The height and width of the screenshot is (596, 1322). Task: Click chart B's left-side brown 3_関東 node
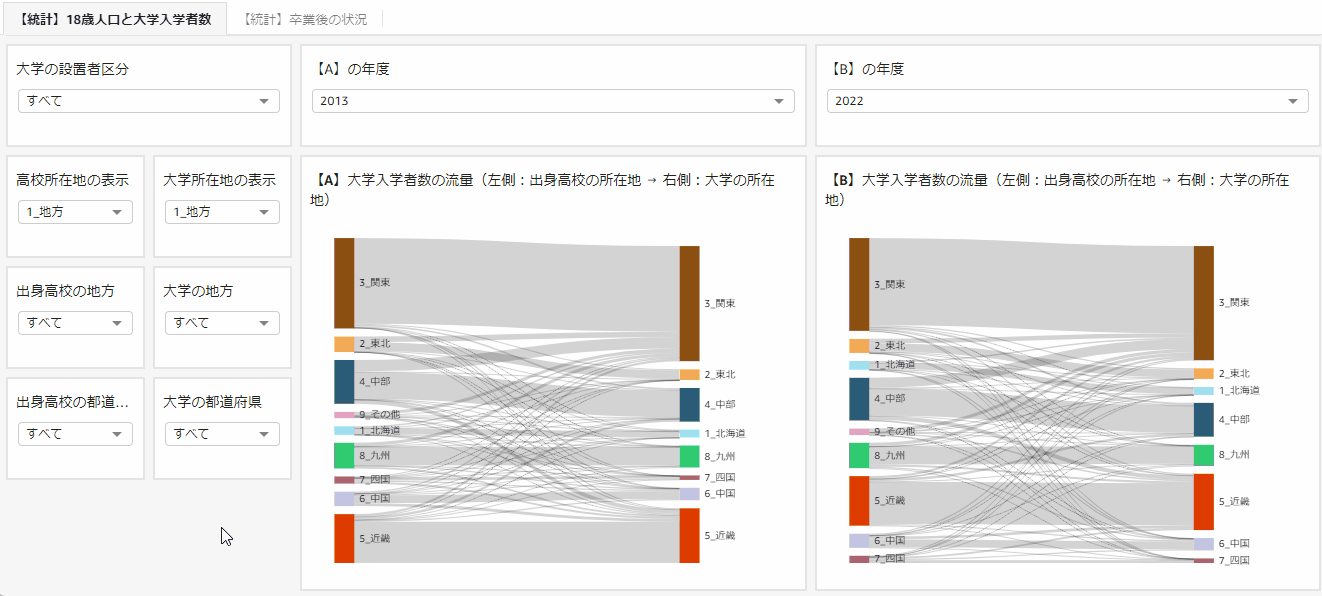pyautogui.click(x=859, y=284)
